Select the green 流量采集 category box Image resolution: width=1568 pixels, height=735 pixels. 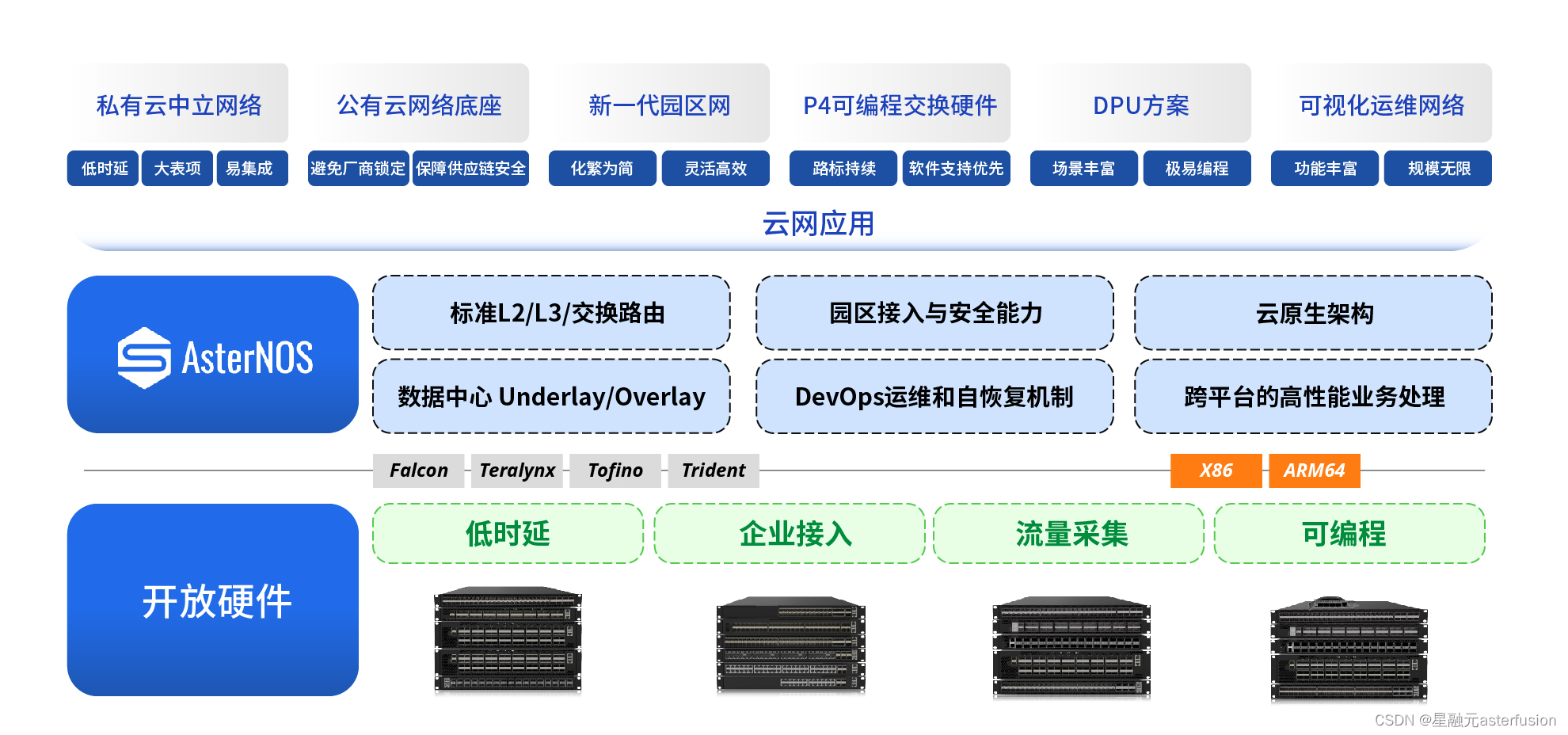(x=1069, y=534)
